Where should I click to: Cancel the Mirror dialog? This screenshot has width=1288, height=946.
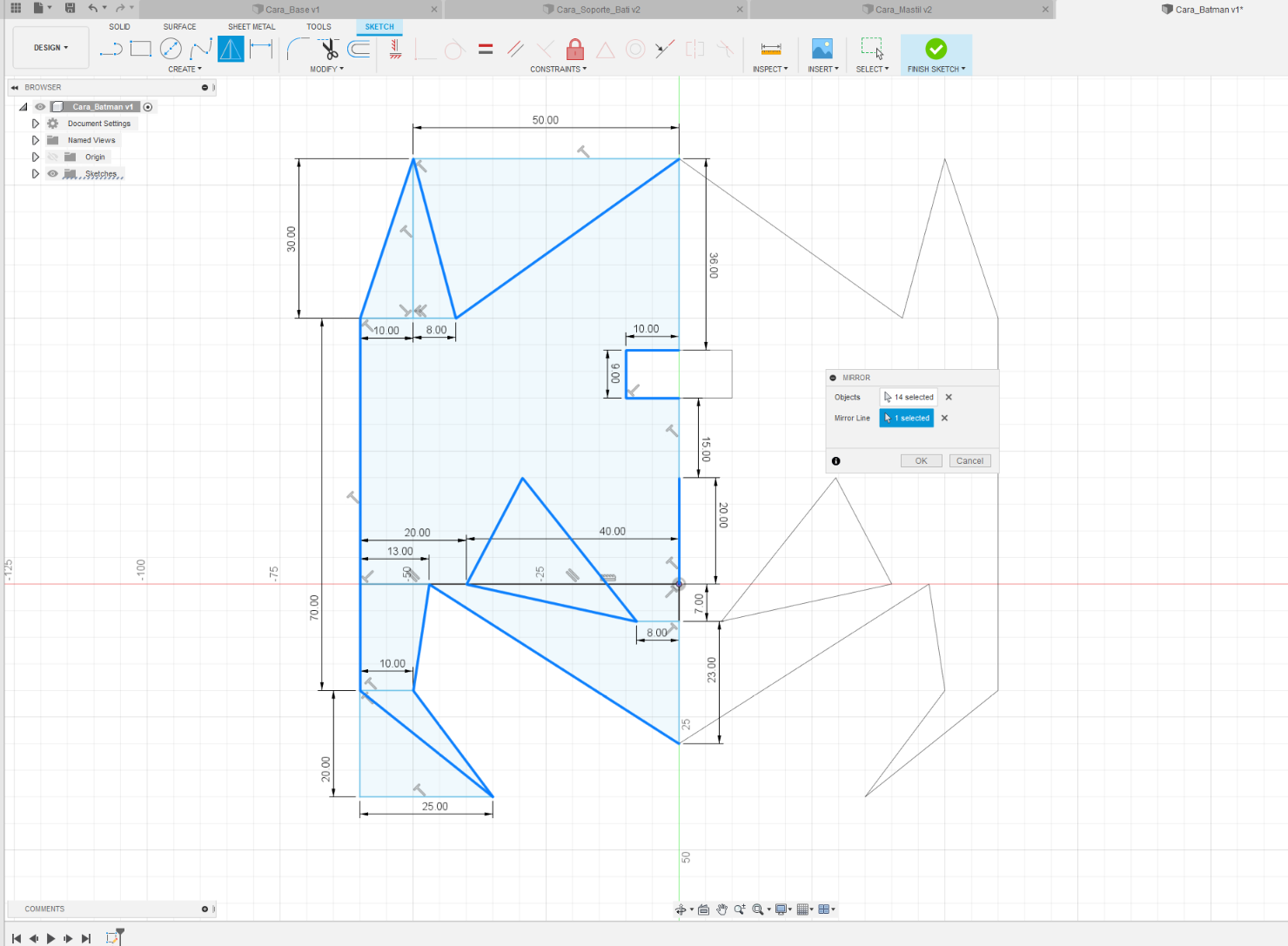969,461
